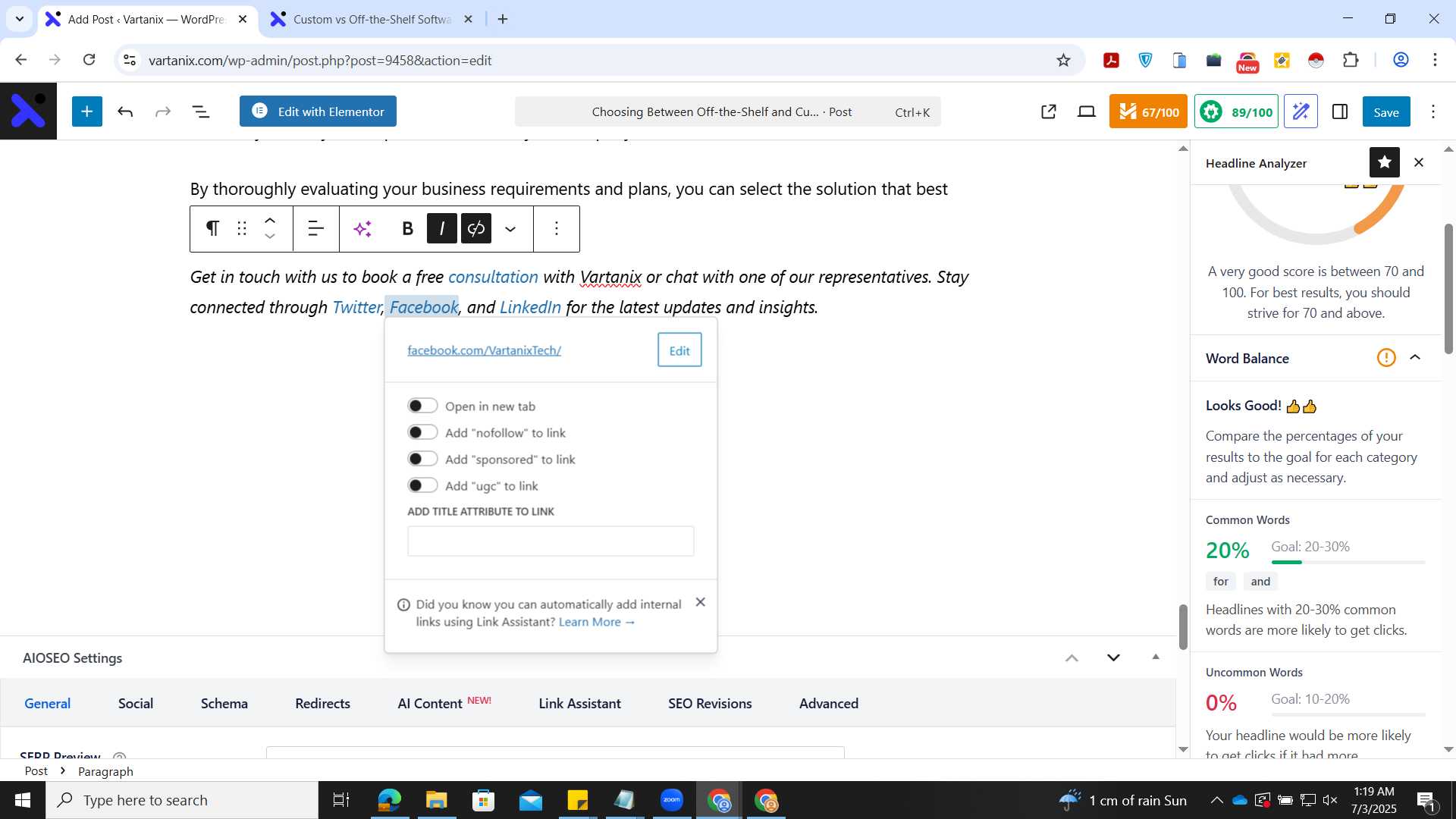Switch to Custom vs Off-the-Shelf tab

pyautogui.click(x=372, y=19)
